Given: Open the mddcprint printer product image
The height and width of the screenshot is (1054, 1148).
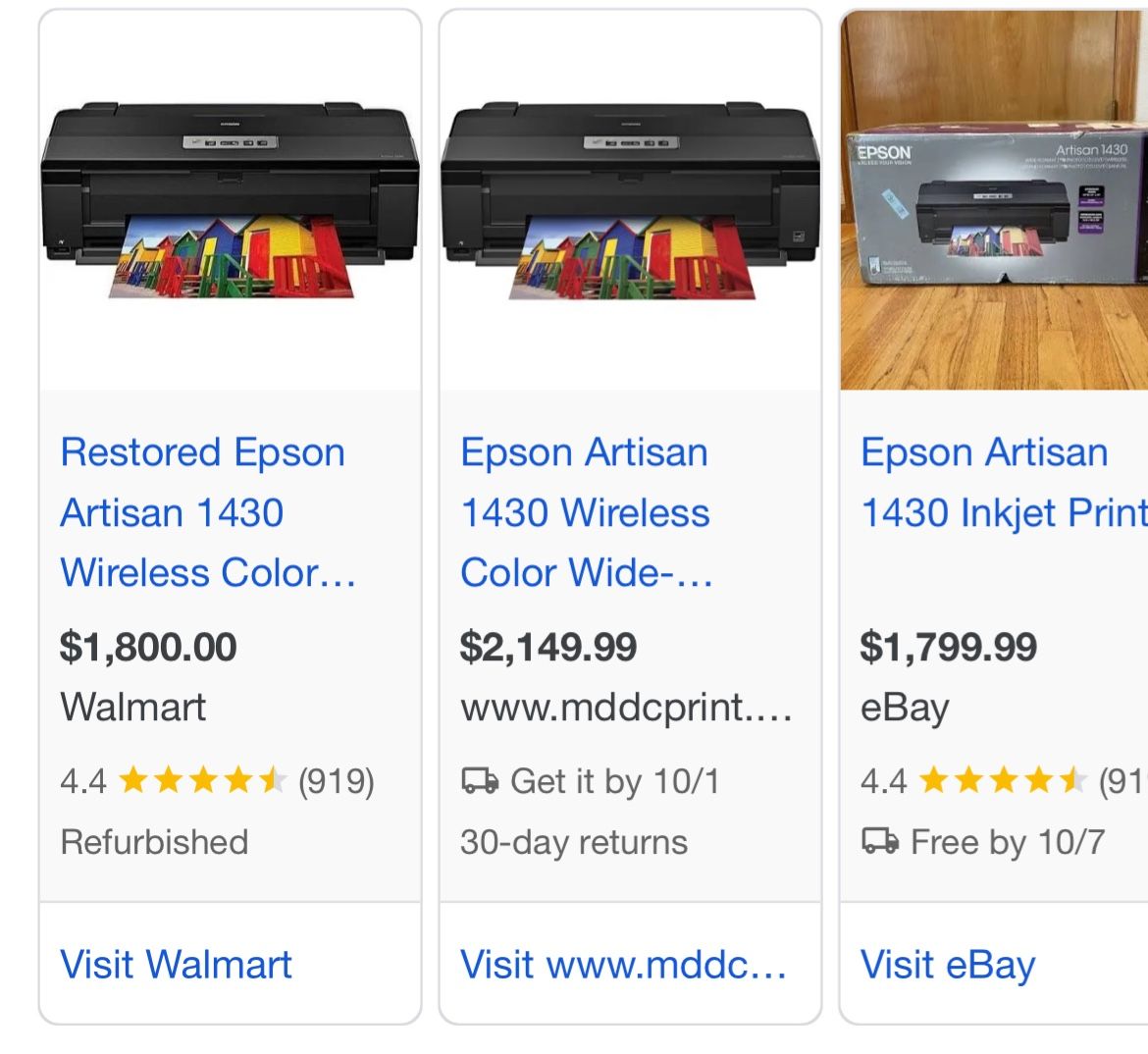Looking at the screenshot, I should (x=630, y=201).
